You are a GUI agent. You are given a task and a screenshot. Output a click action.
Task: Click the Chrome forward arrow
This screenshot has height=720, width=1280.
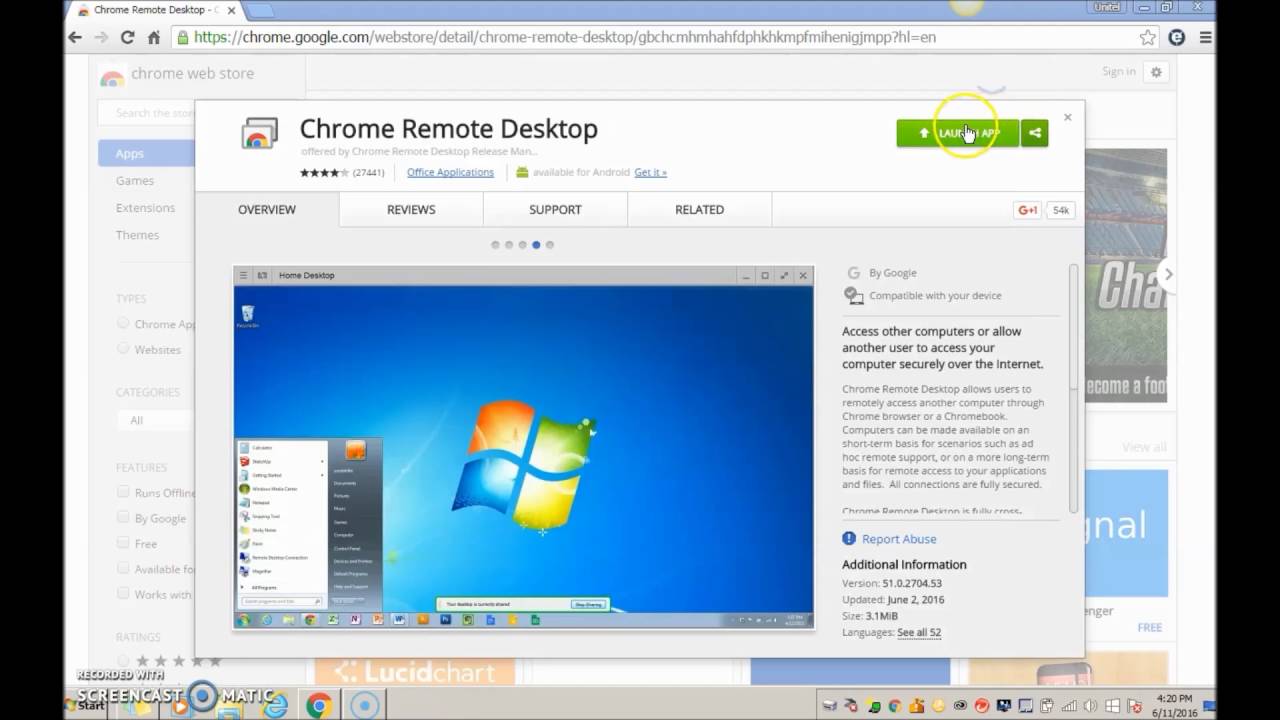101,37
